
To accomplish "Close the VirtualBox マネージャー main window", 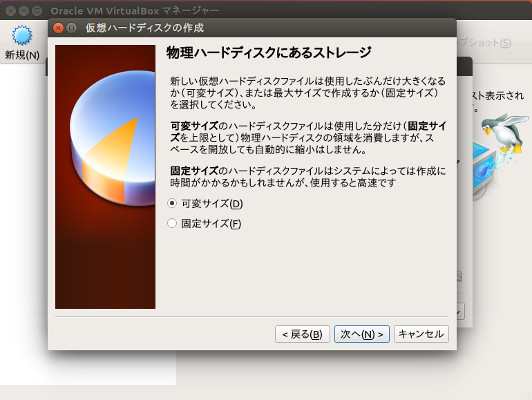I will click(x=11, y=11).
